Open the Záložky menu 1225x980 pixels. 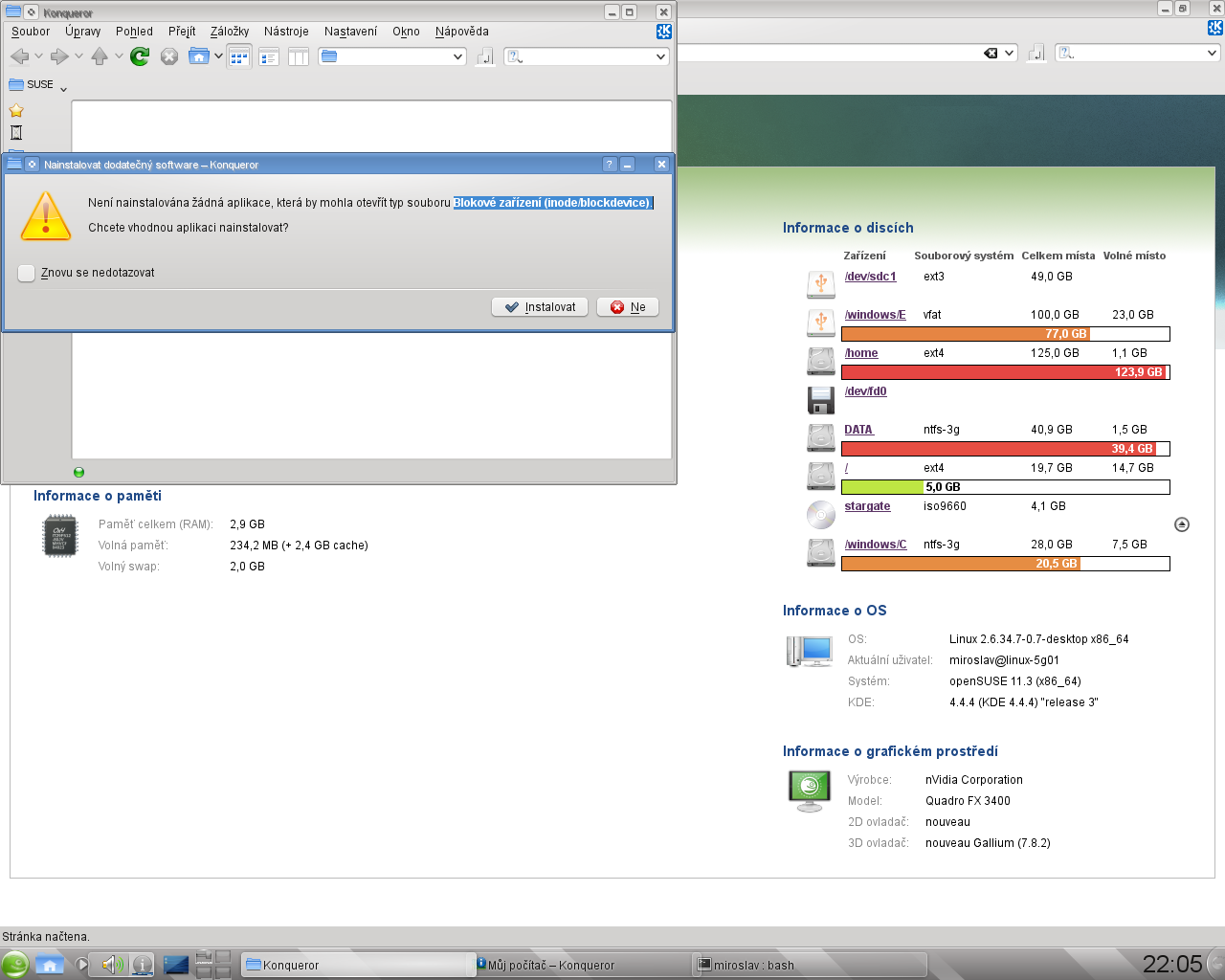click(x=230, y=32)
